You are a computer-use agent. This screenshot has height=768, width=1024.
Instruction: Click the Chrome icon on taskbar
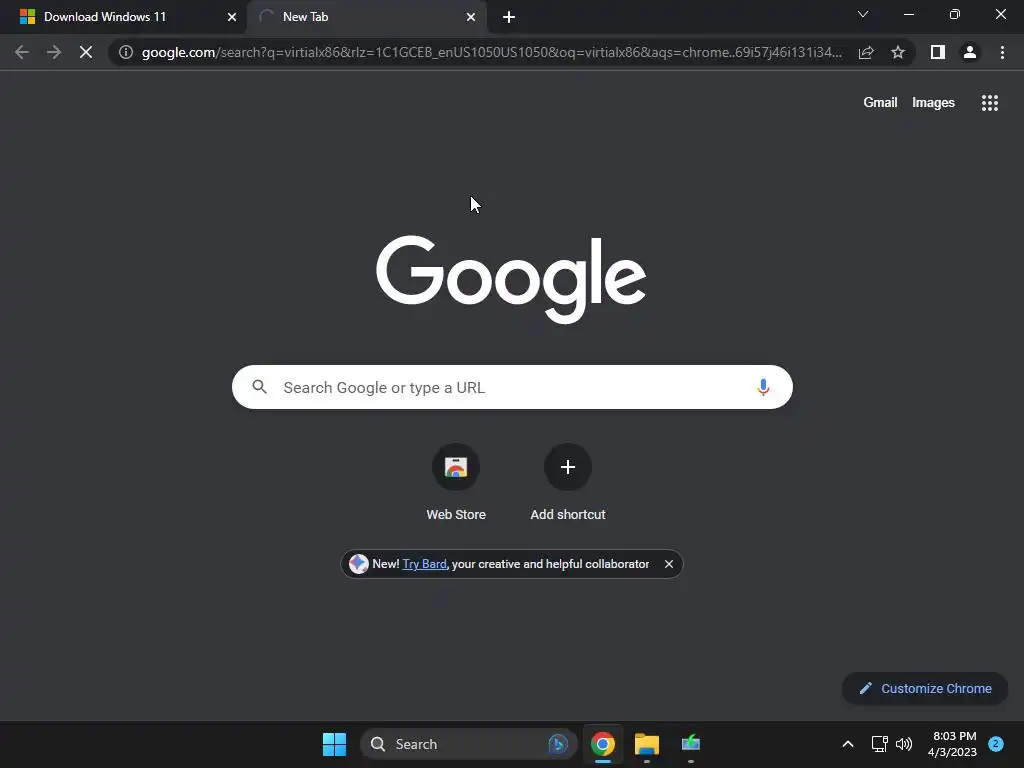tap(603, 744)
